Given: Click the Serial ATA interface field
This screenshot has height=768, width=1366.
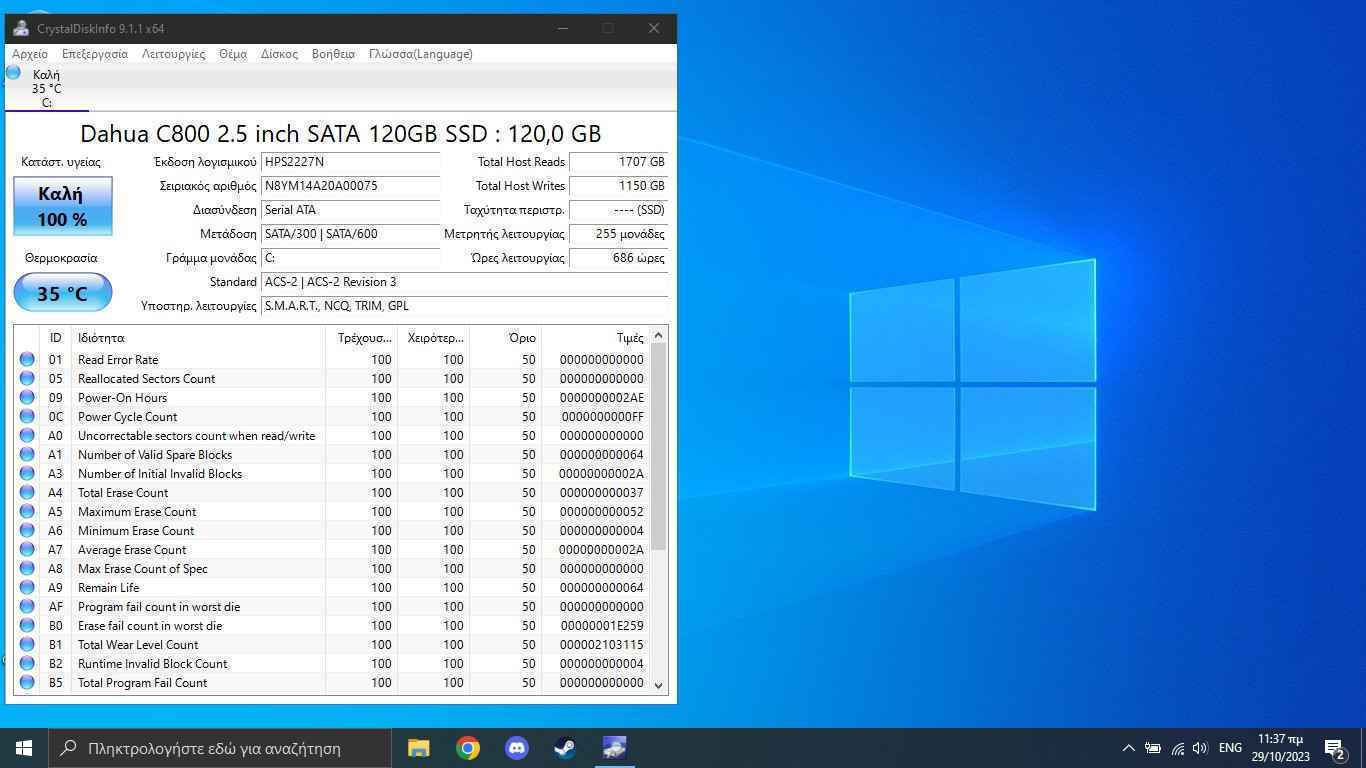Looking at the screenshot, I should click(x=350, y=210).
